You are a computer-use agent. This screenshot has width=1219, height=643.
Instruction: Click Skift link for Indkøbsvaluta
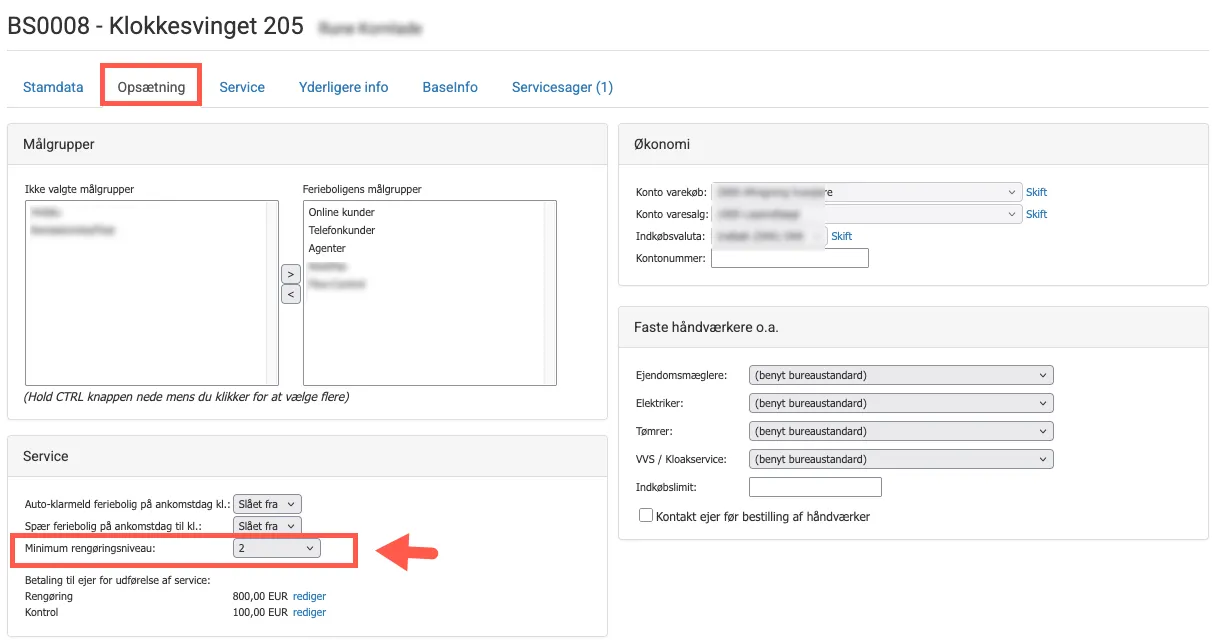click(841, 236)
